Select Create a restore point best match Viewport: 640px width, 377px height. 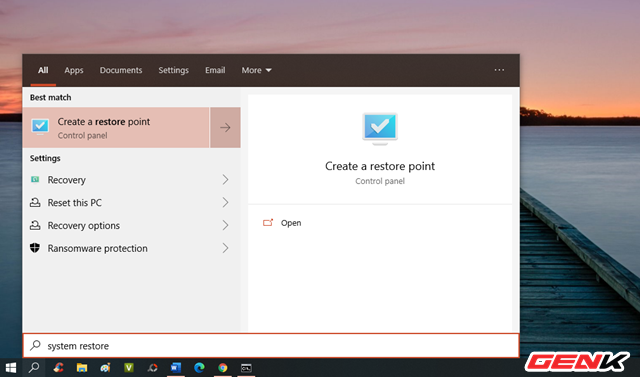[116, 128]
